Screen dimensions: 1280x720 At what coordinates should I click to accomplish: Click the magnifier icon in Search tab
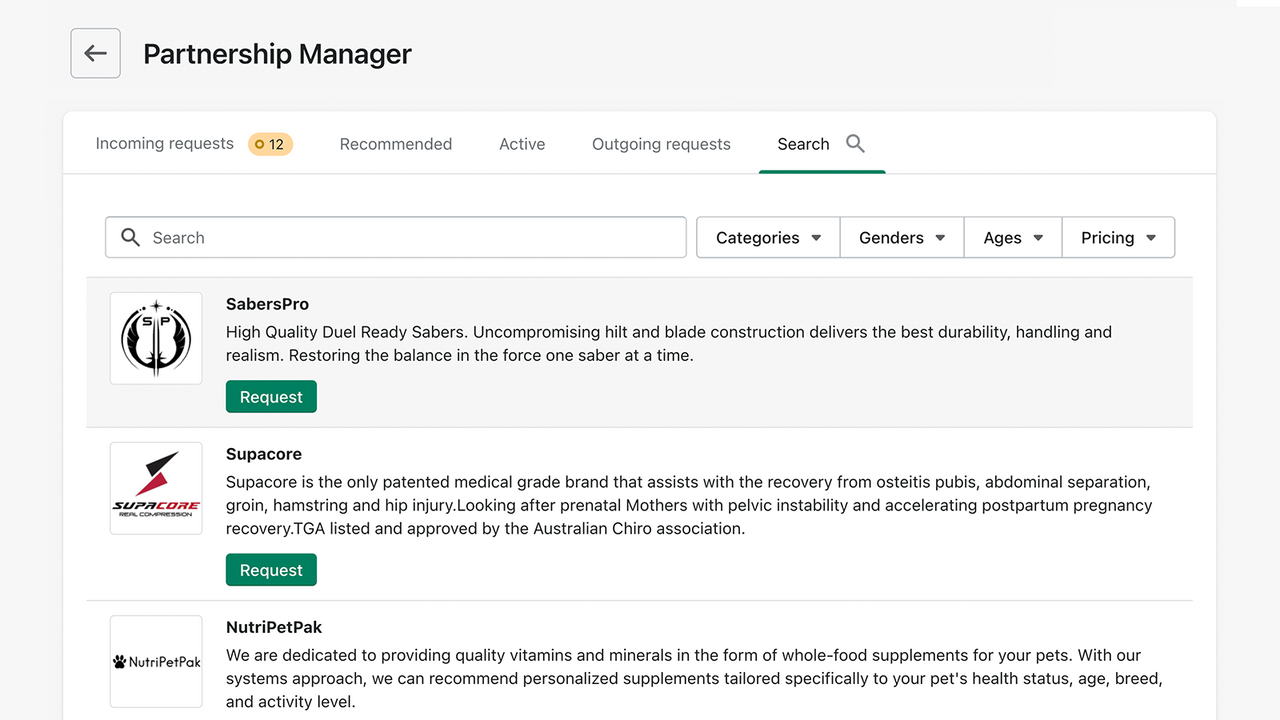pos(855,143)
